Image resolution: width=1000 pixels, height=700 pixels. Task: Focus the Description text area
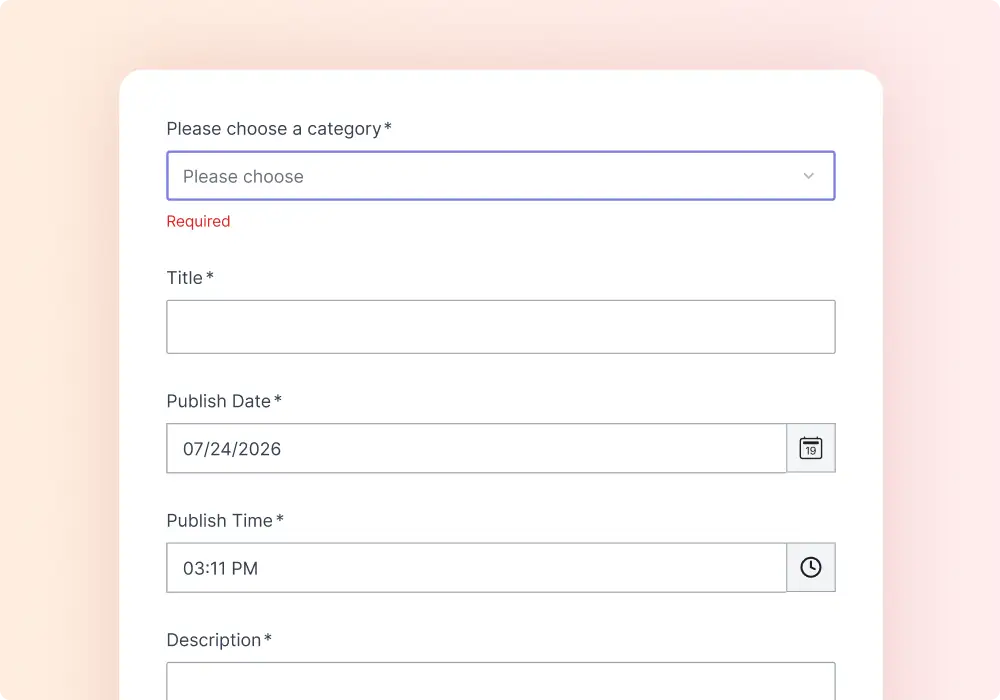[501, 681]
